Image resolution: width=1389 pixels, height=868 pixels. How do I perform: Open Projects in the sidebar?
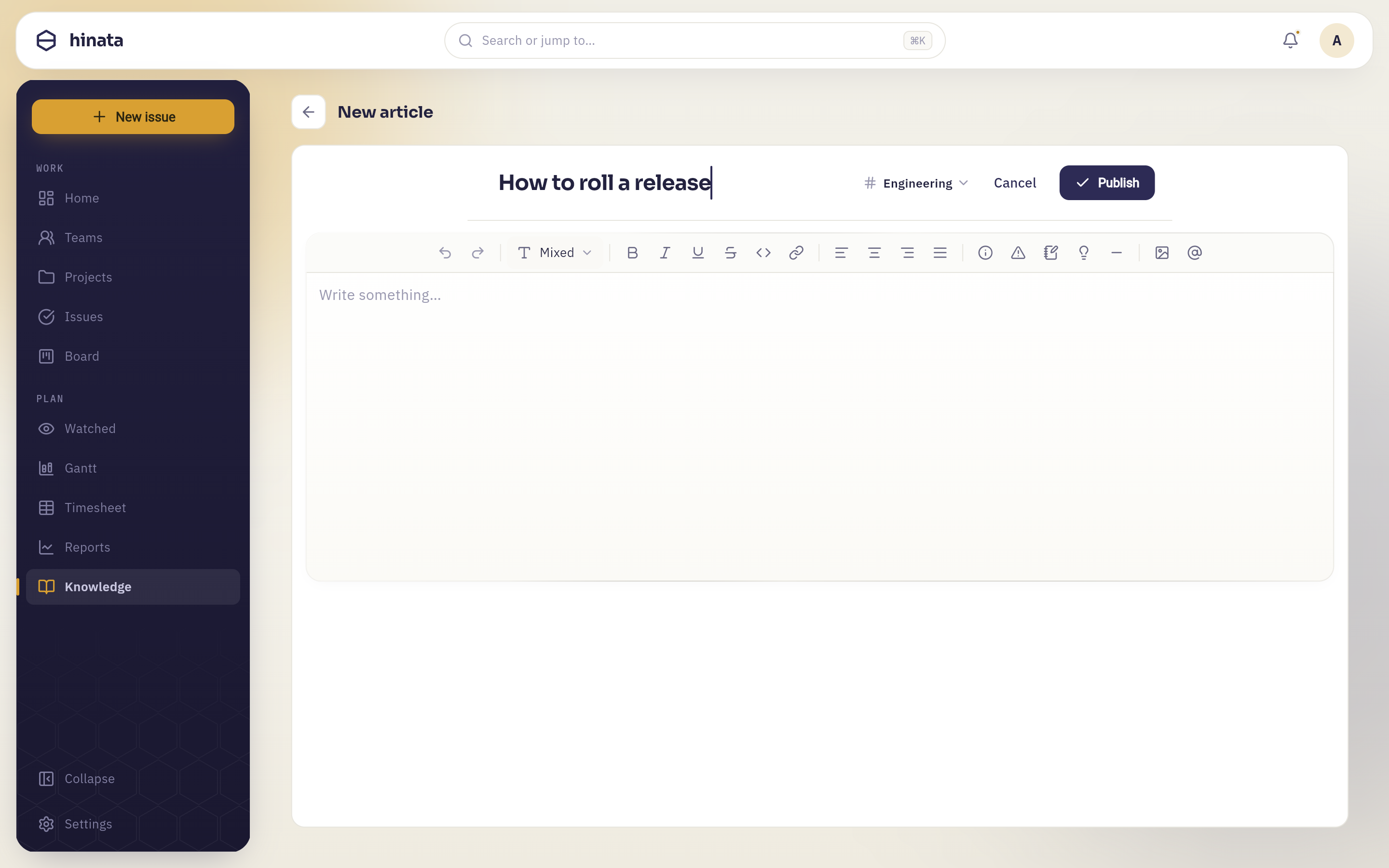pos(133,277)
